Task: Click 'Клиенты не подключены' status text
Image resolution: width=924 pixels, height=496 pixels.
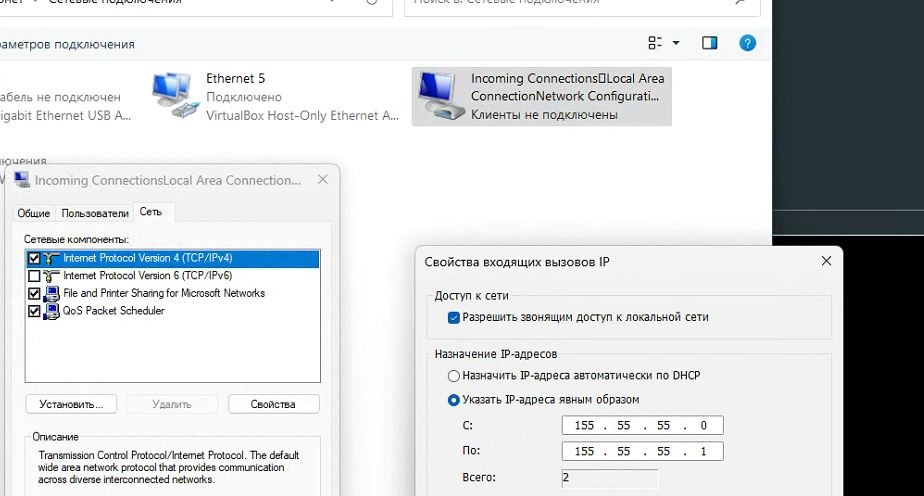Action: [x=544, y=115]
